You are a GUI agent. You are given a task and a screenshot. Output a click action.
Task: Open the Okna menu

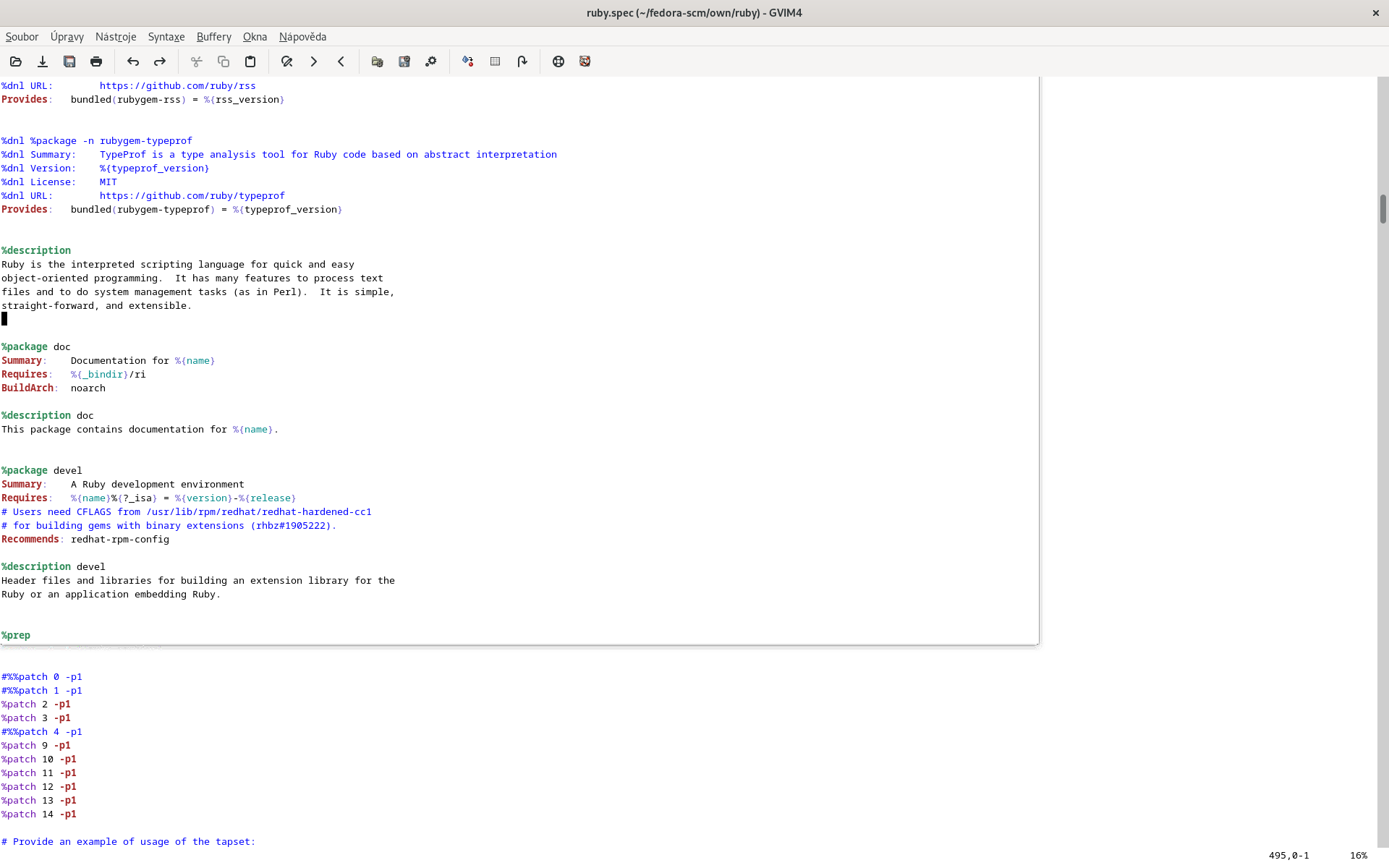255,37
